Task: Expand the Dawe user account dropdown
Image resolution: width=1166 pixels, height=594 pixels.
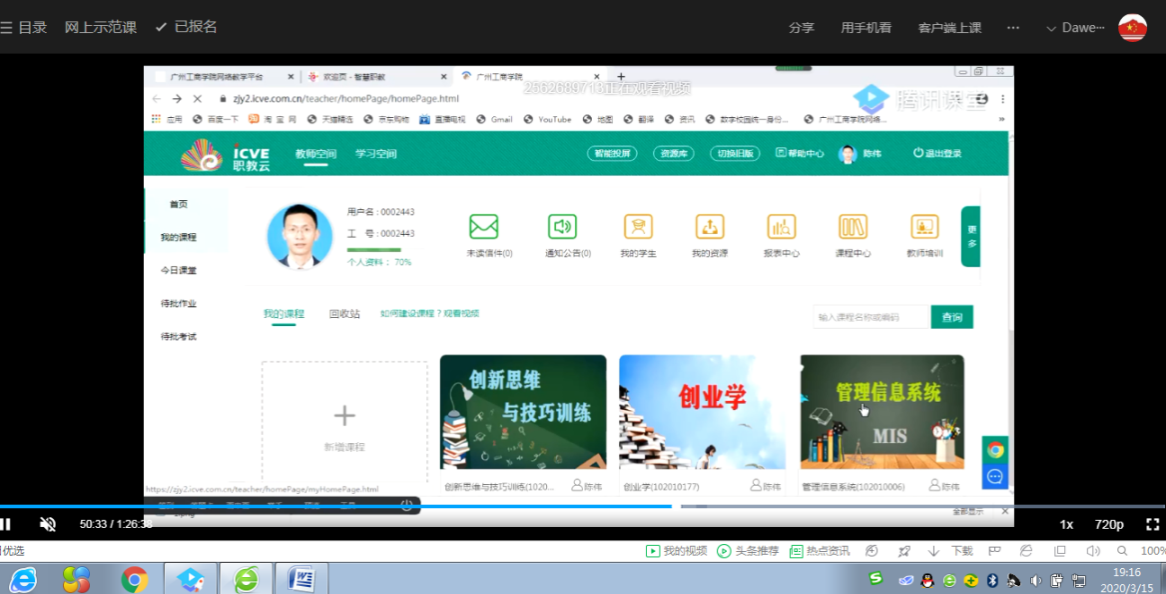Action: [x=1075, y=28]
